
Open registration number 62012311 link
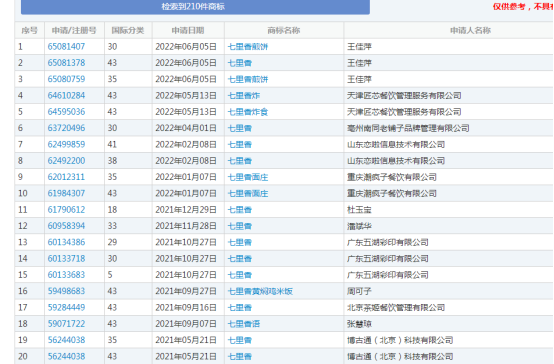pos(66,177)
